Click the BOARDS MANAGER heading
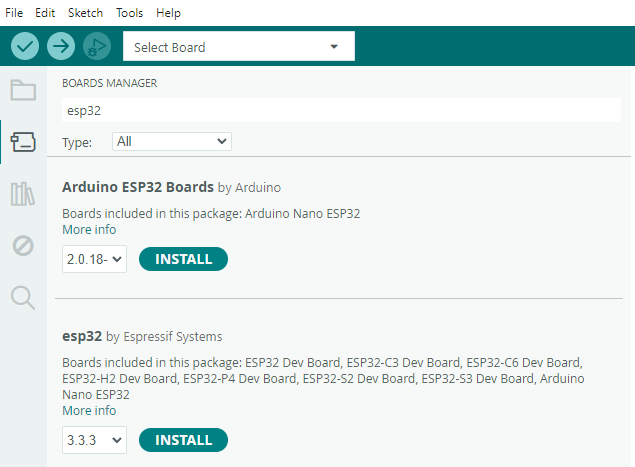 (x=109, y=83)
